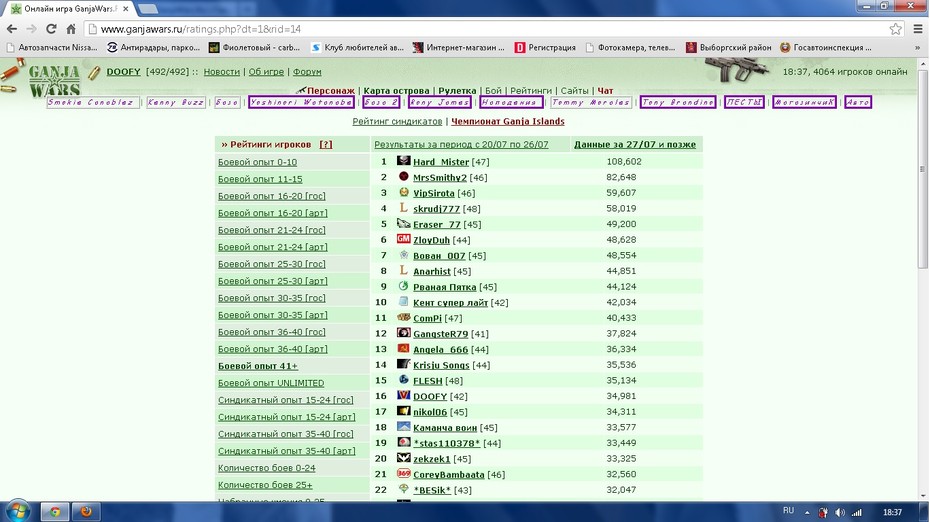
Task: Open Чемпионат Ganja Islands link
Action: coord(508,121)
